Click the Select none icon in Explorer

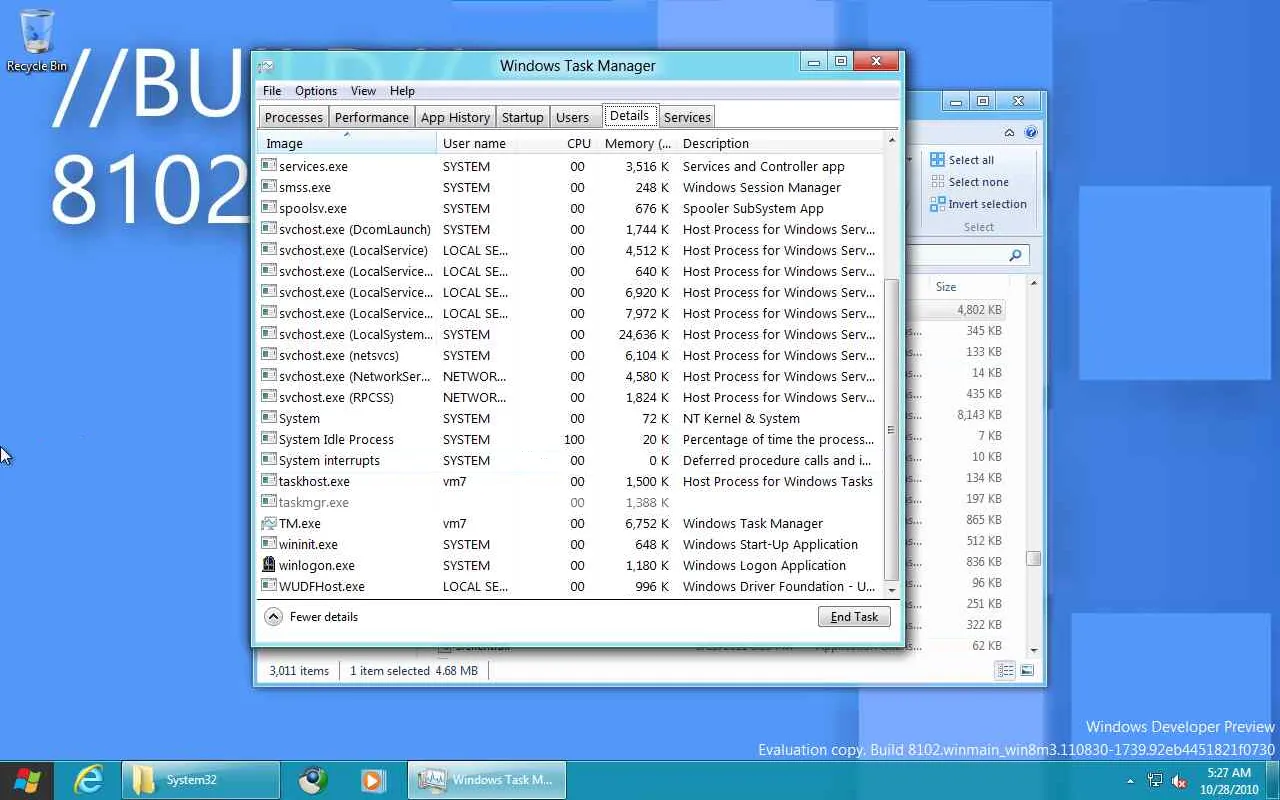tap(937, 182)
